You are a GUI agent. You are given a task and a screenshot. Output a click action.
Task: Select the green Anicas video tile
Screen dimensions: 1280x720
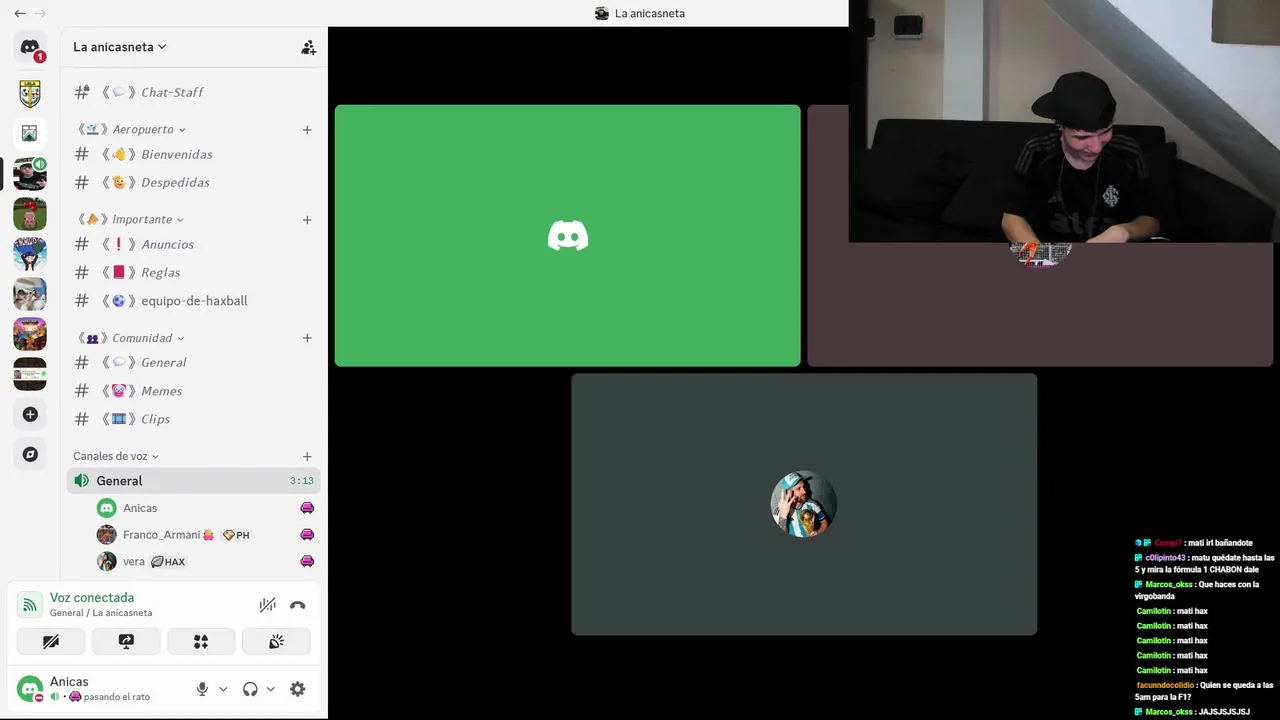[x=567, y=236]
